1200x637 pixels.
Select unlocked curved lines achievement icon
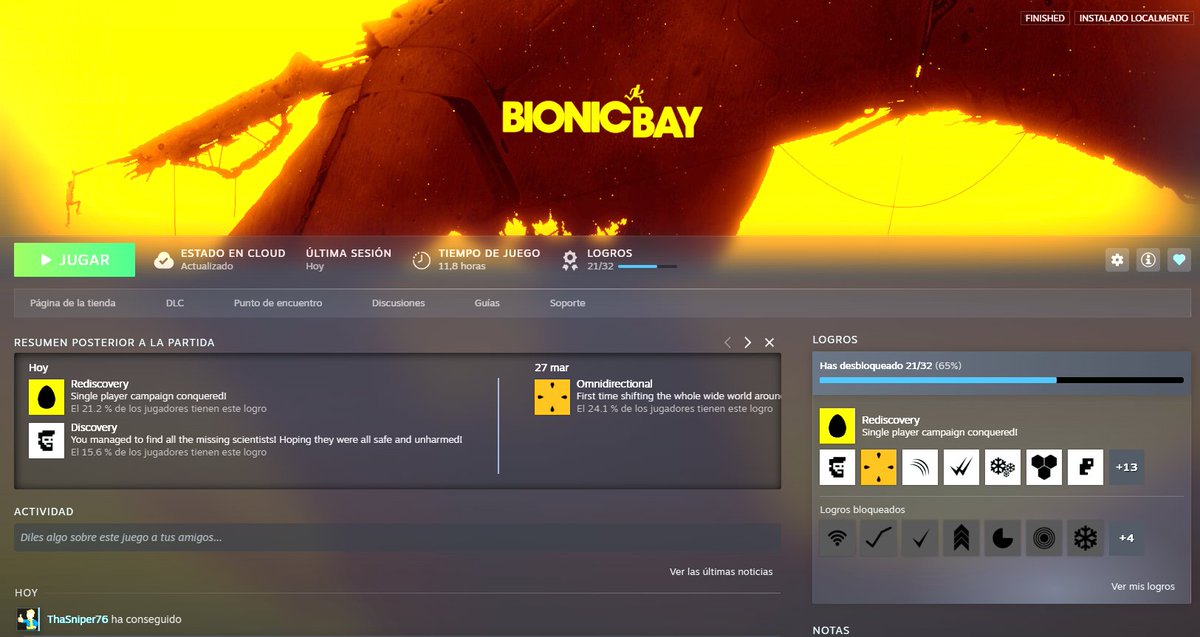(920, 467)
